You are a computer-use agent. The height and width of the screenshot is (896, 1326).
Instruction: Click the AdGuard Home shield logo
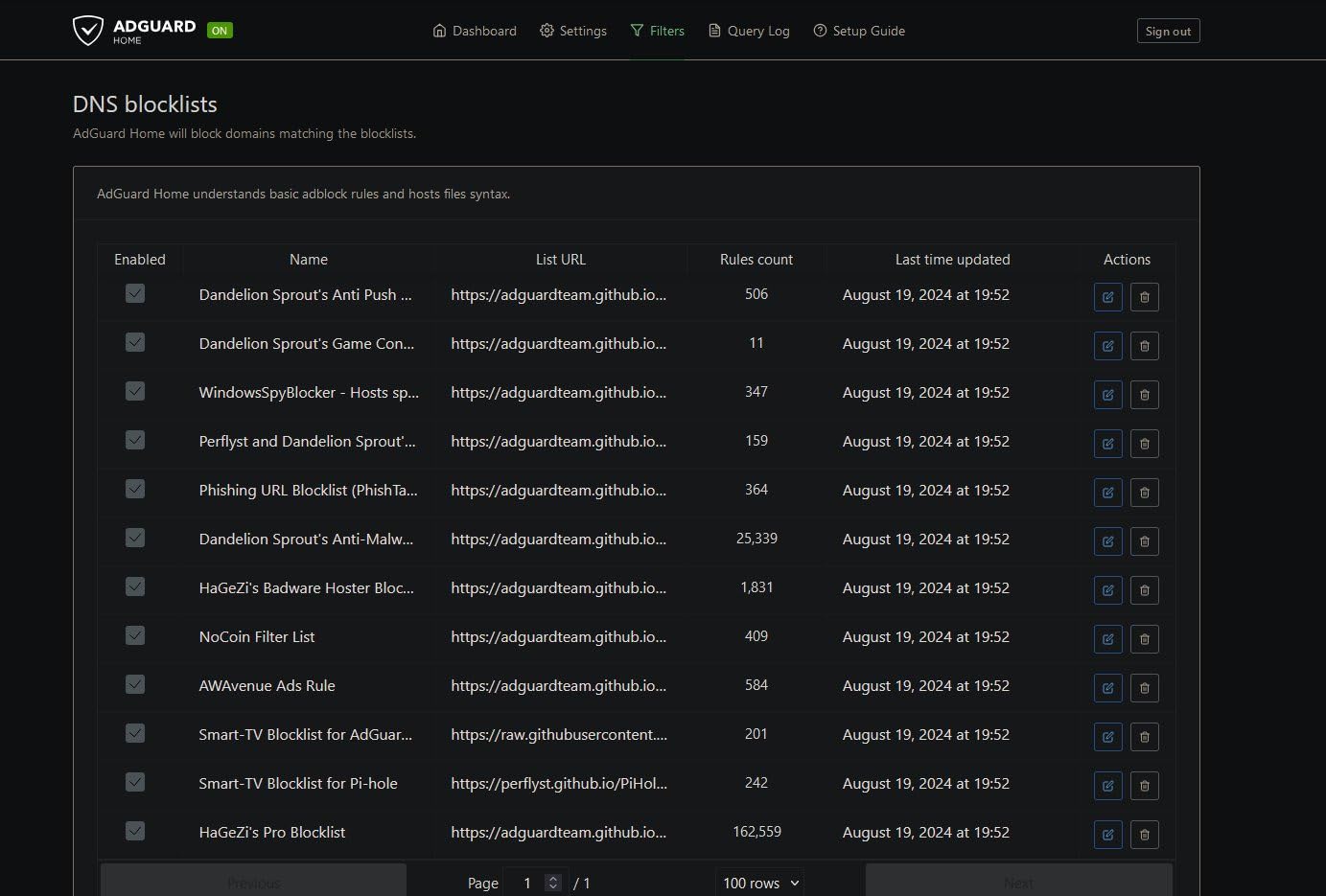click(x=88, y=31)
